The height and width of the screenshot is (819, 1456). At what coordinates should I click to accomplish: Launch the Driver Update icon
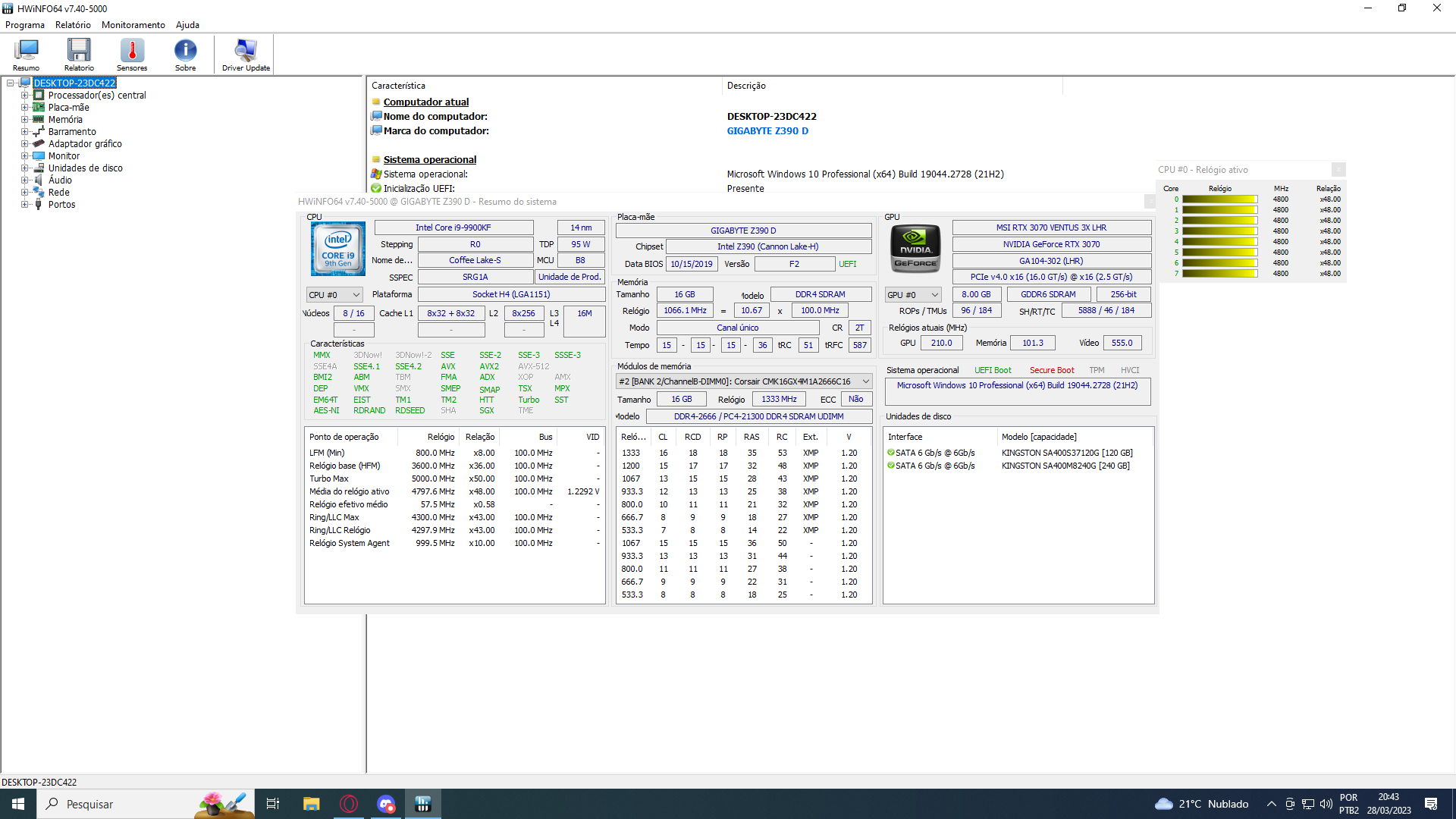pos(246,55)
